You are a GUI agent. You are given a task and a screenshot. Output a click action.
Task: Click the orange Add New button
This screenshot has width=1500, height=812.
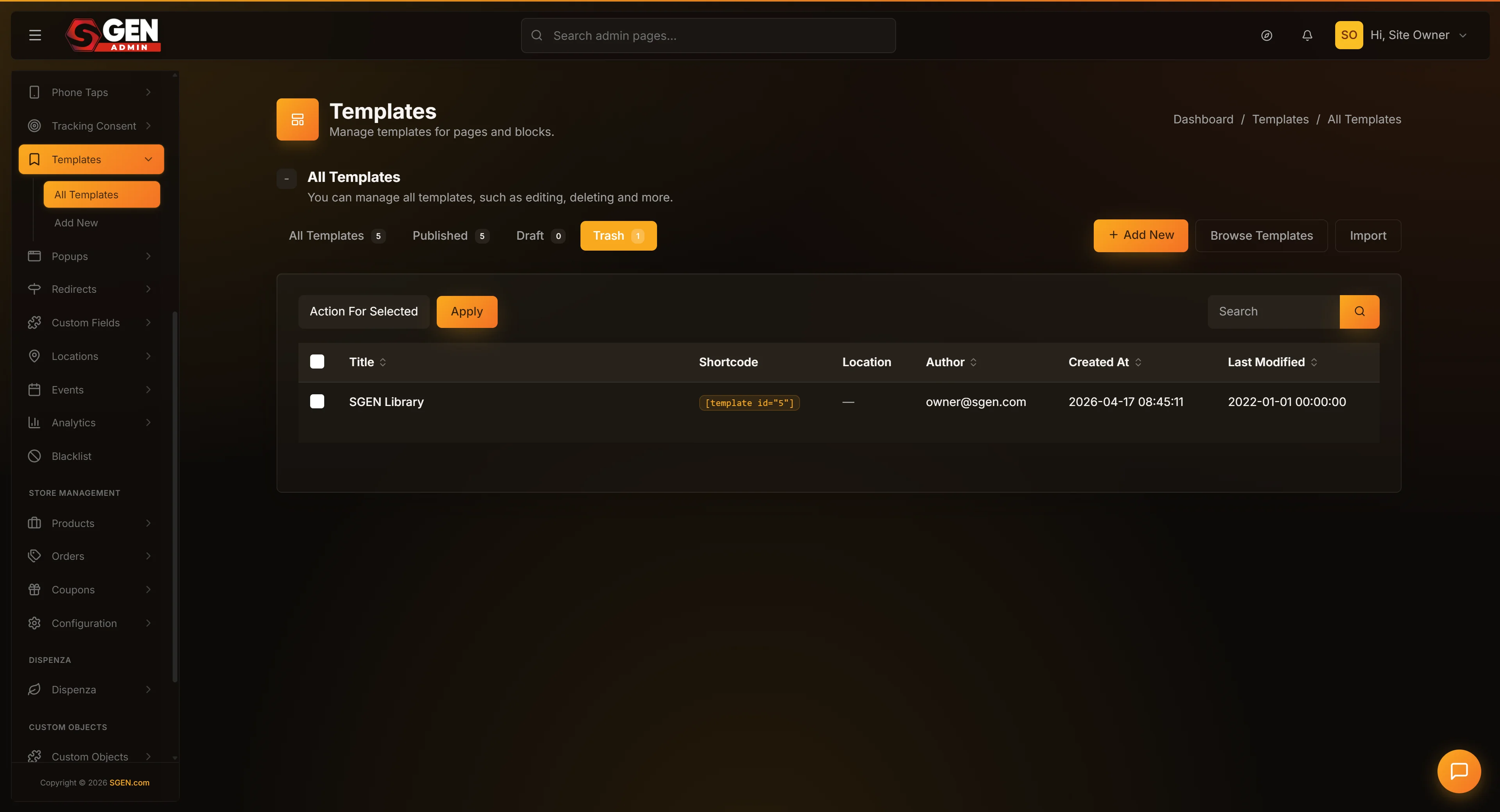(1140, 235)
